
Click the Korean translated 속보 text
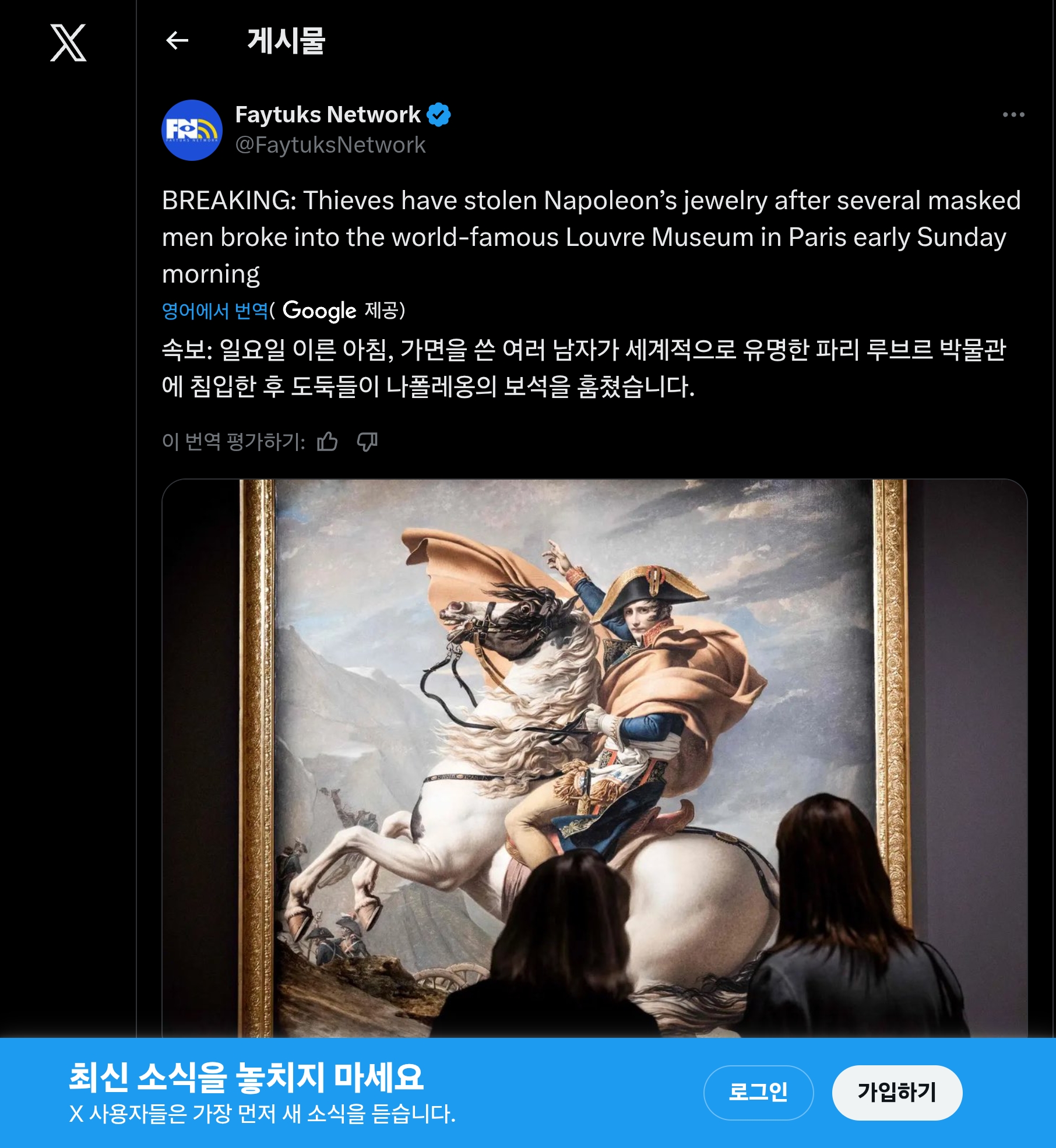(x=584, y=368)
